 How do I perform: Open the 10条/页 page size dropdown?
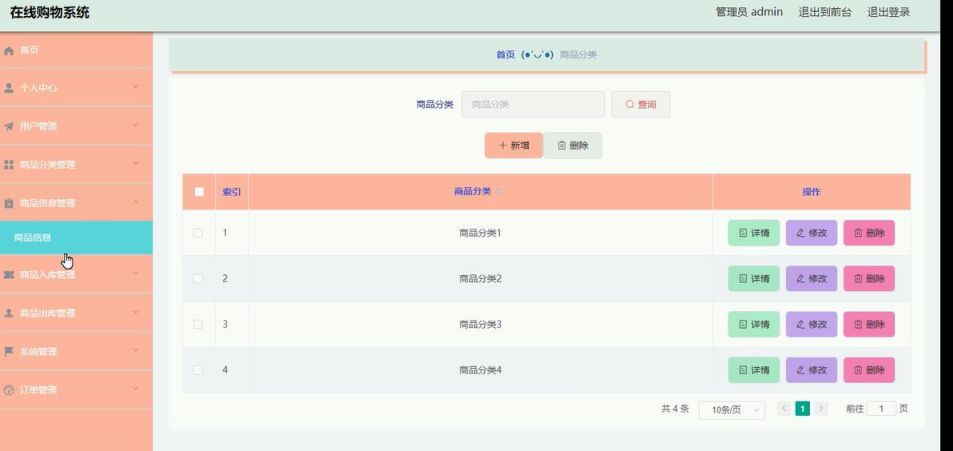(x=731, y=410)
